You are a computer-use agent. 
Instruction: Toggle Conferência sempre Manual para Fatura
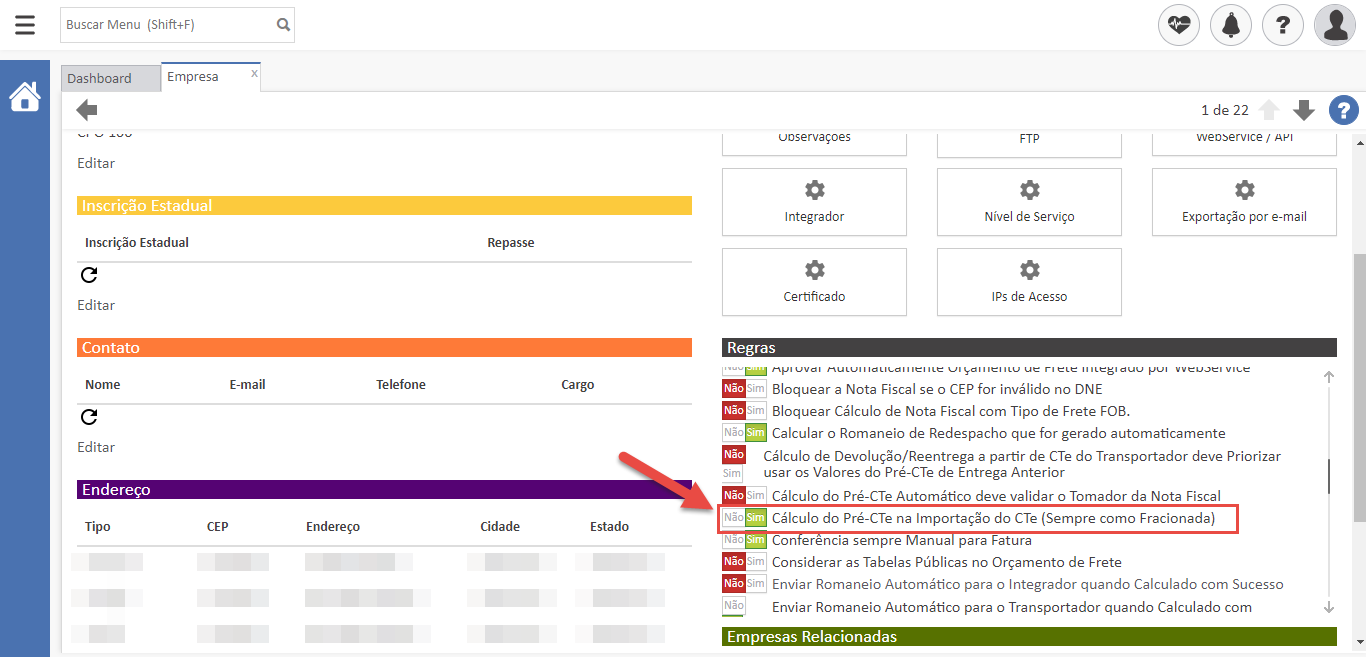pyautogui.click(x=744, y=540)
